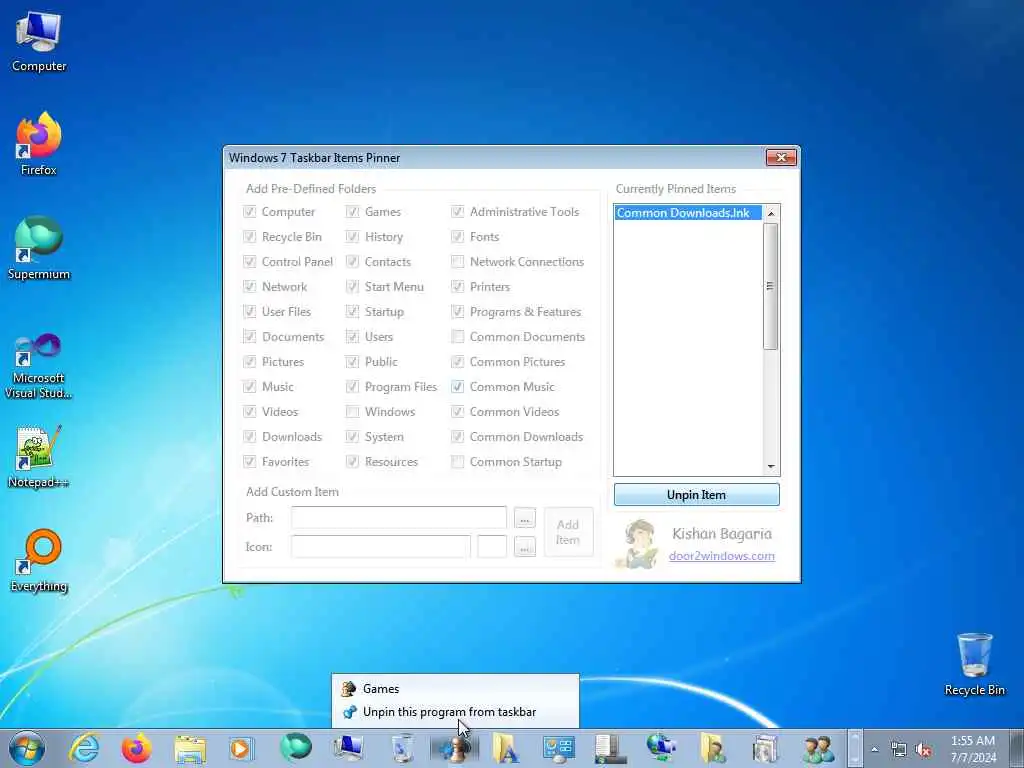Select the Everything desktop shortcut

point(39,560)
